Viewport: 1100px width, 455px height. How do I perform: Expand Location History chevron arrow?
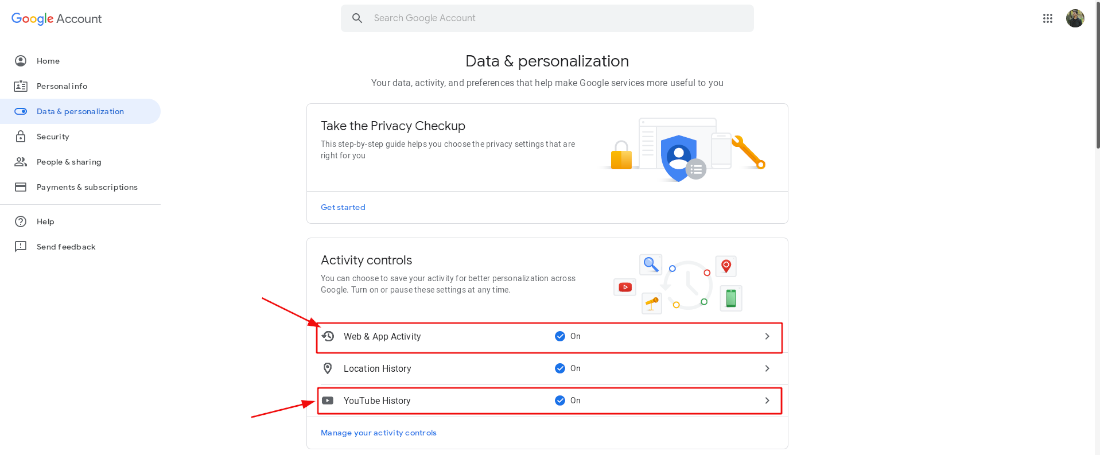[767, 369]
